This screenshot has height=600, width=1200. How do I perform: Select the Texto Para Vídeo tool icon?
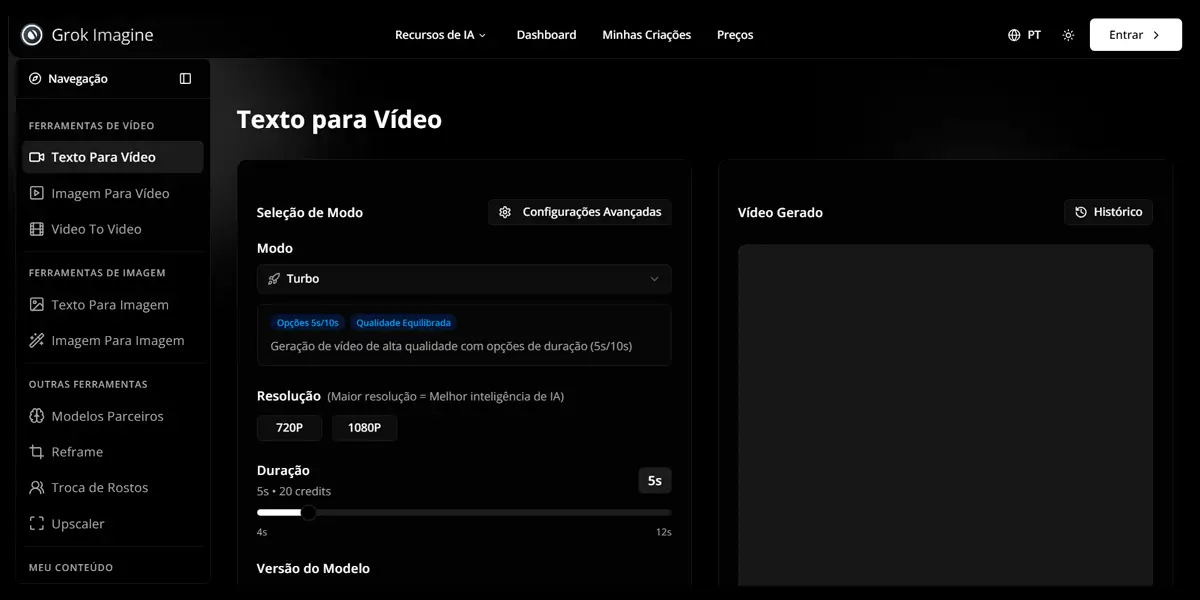pos(35,157)
